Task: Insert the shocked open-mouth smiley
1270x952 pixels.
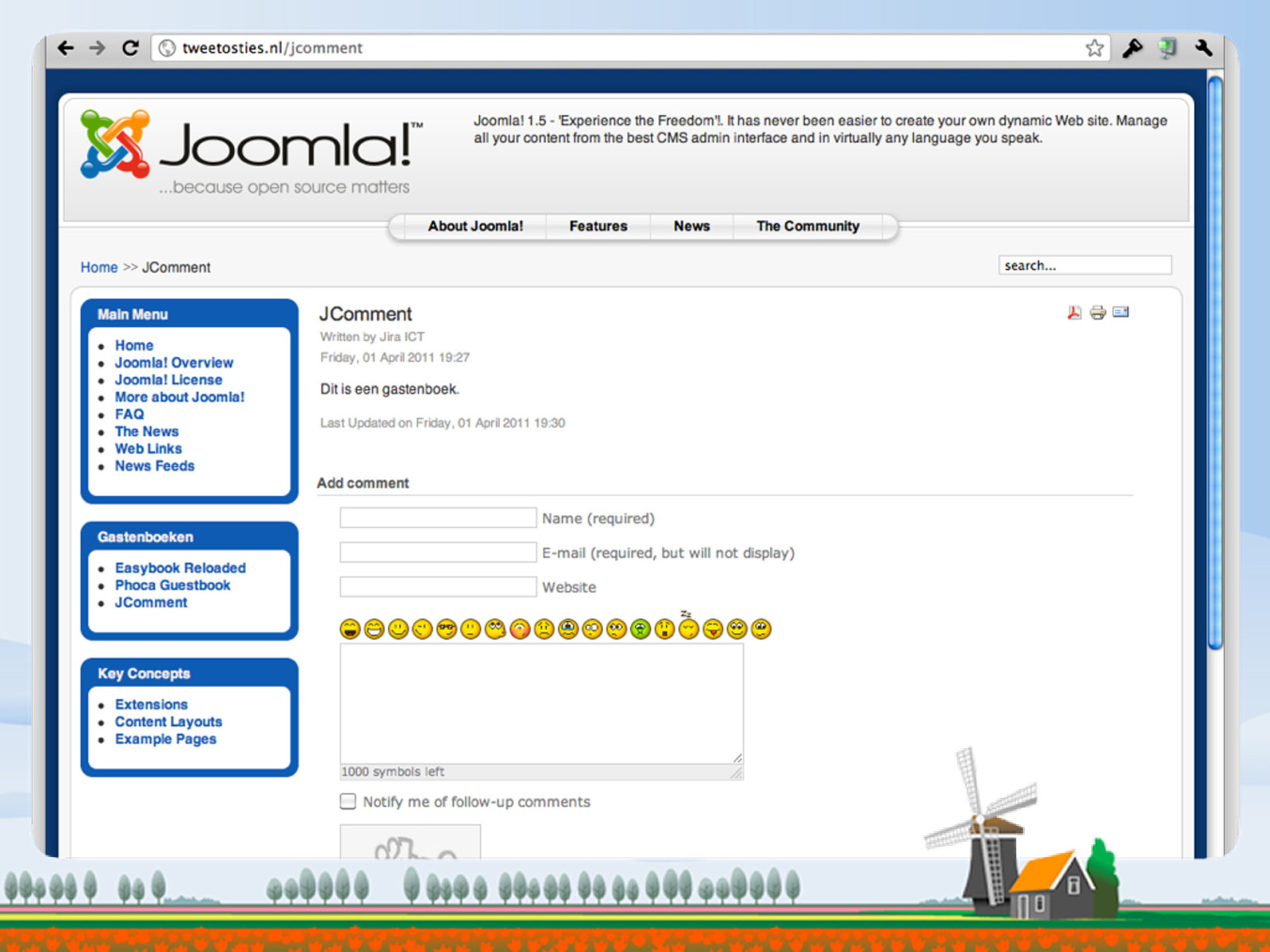Action: (x=665, y=629)
